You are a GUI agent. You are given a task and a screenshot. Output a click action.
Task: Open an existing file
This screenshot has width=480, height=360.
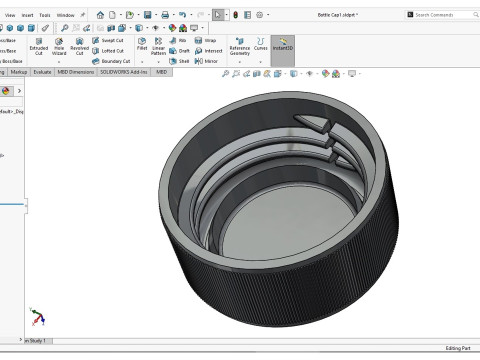click(130, 15)
